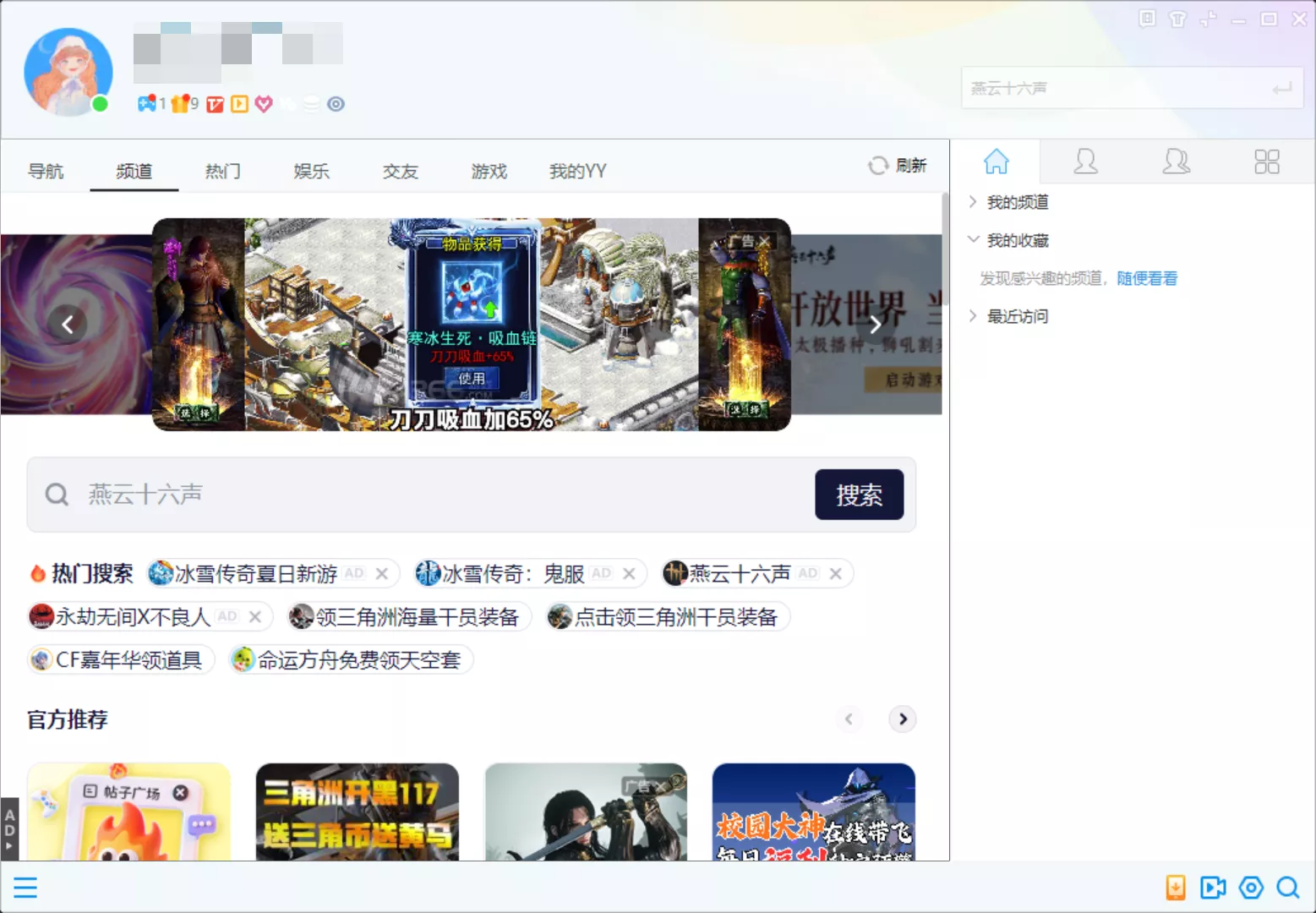Image resolution: width=1316 pixels, height=913 pixels.
Task: Click the pink heart badge icon
Action: [264, 104]
